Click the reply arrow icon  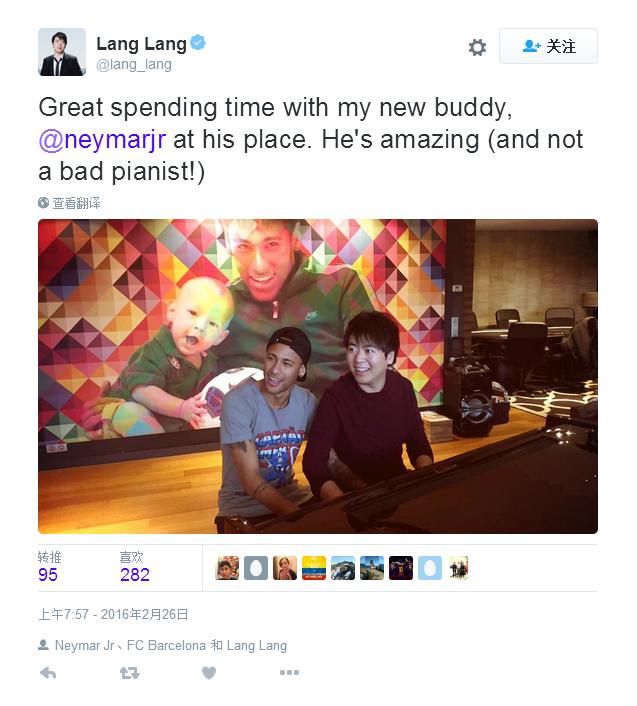coord(47,673)
